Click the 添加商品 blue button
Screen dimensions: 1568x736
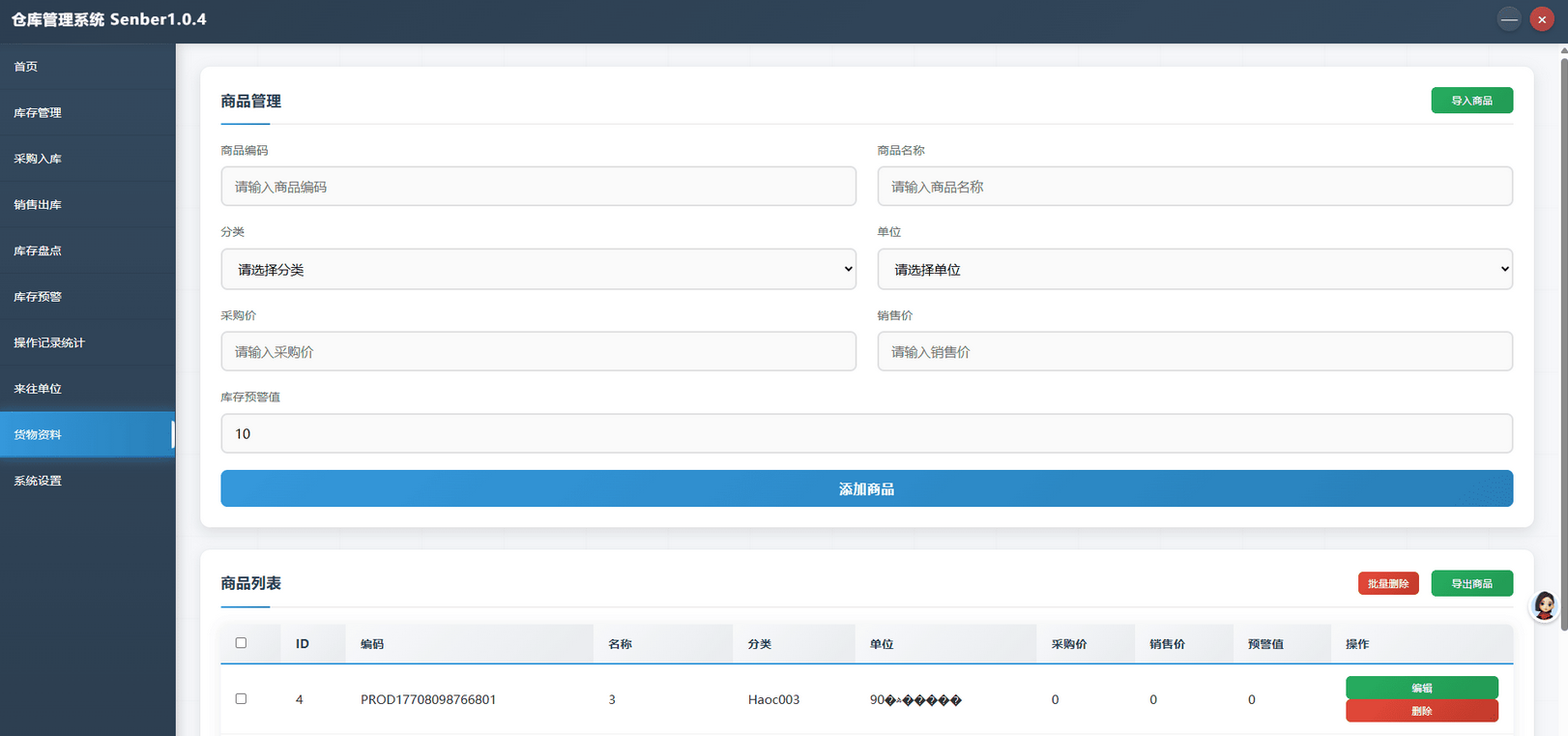[866, 488]
